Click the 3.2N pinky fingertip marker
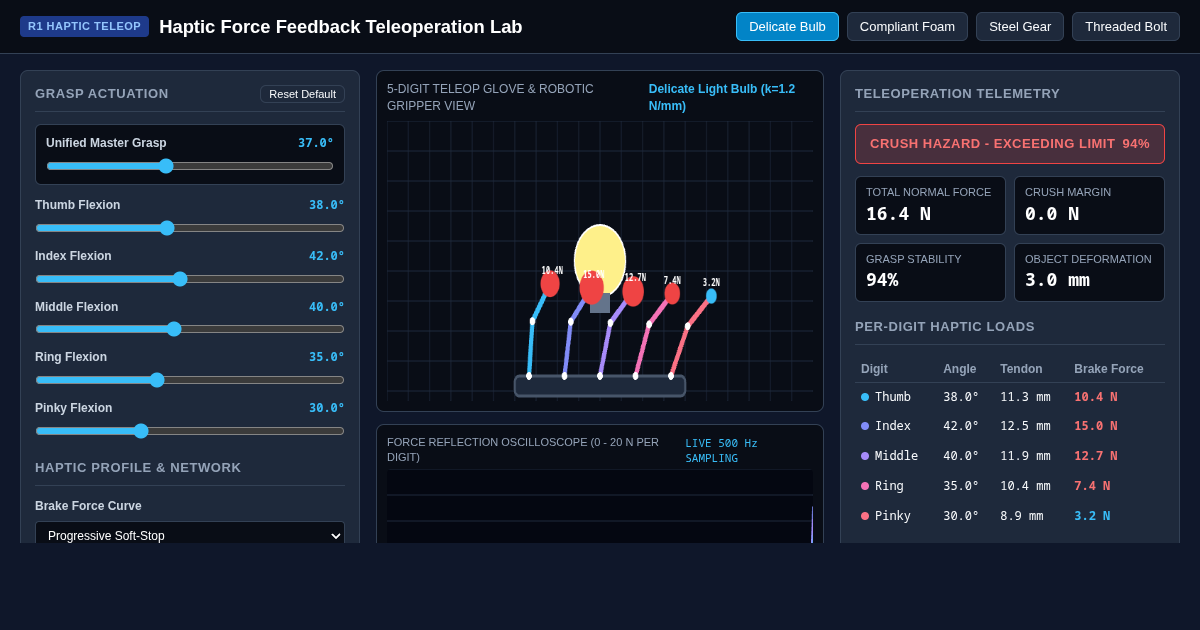 point(711,296)
